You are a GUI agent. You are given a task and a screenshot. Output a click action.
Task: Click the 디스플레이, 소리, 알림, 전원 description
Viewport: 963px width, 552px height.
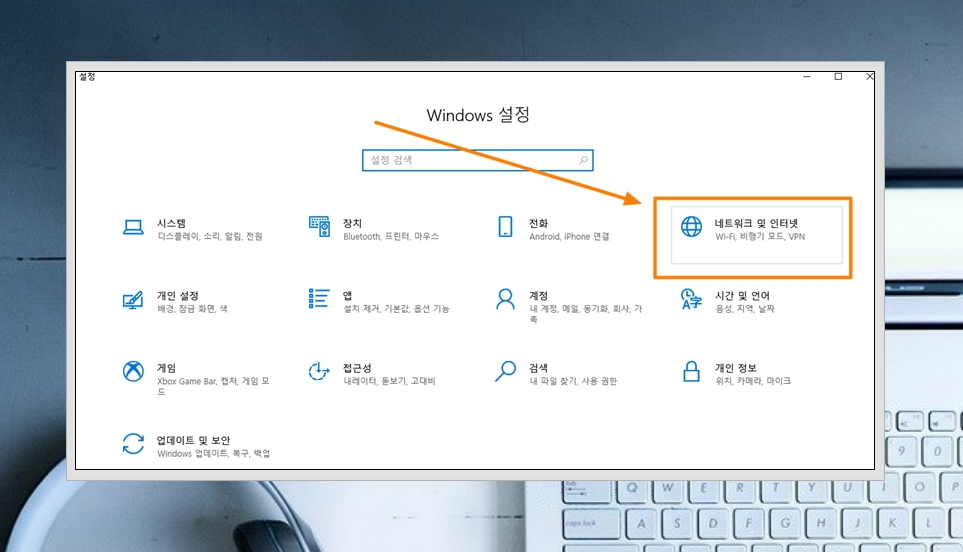pyautogui.click(x=210, y=236)
